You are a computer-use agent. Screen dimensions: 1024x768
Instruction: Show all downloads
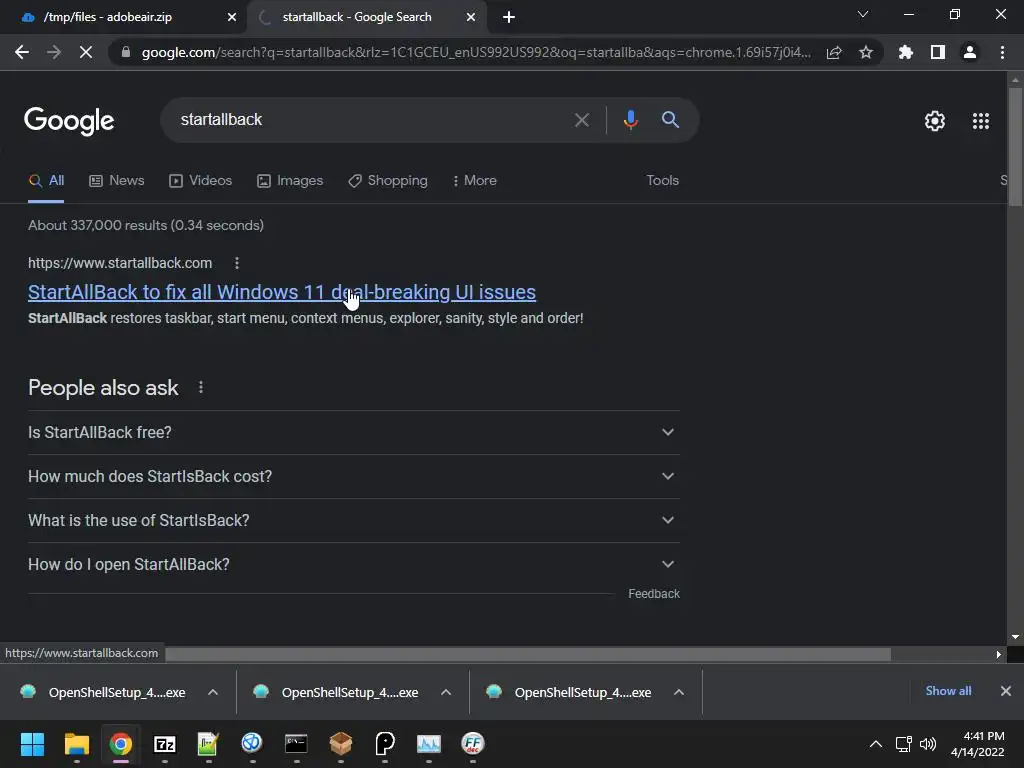948,691
